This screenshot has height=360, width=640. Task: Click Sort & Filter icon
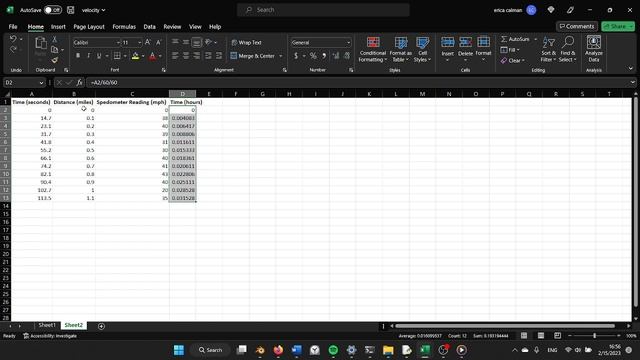[x=549, y=42]
